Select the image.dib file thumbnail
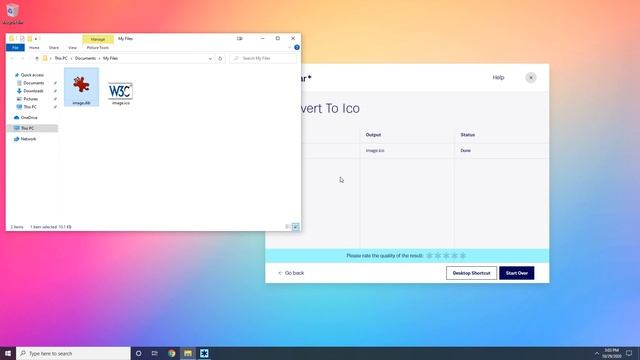This screenshot has width=640, height=360. click(81, 87)
